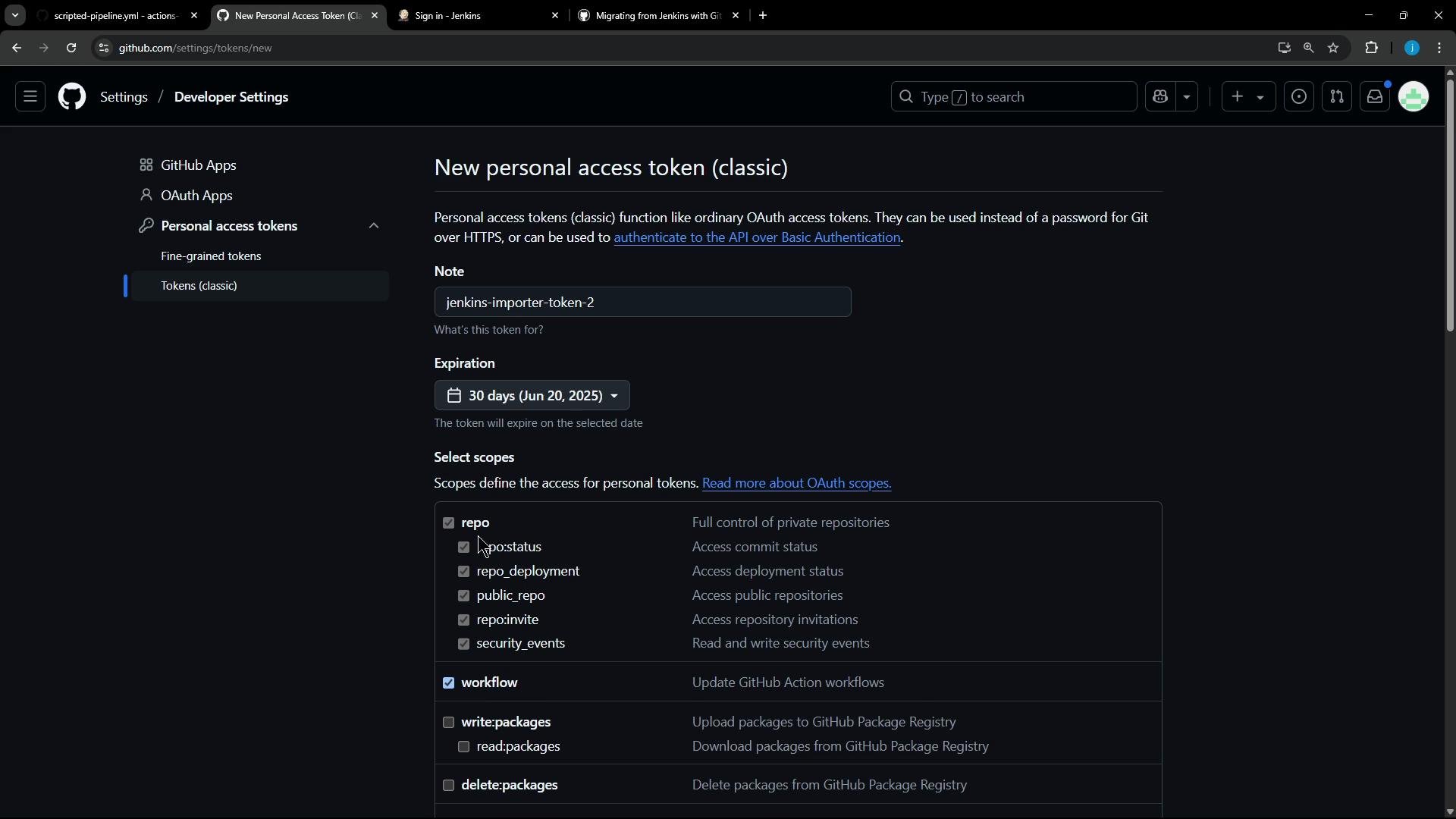The image size is (1456, 819).
Task: Click the page vertical scrollbar thumb
Action: (1449, 205)
